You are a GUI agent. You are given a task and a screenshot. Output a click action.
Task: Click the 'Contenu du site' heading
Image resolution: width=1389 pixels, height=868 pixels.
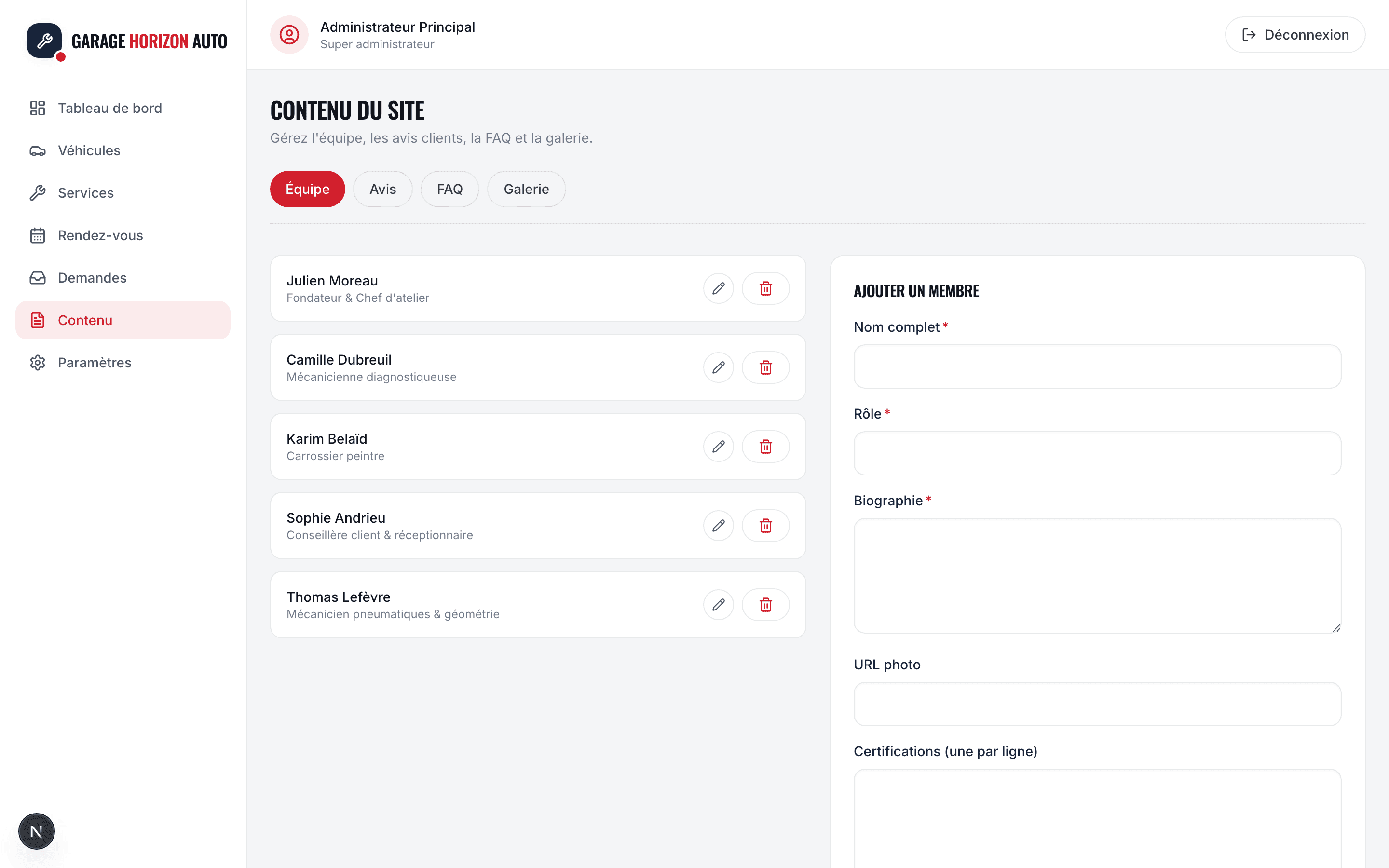347,110
